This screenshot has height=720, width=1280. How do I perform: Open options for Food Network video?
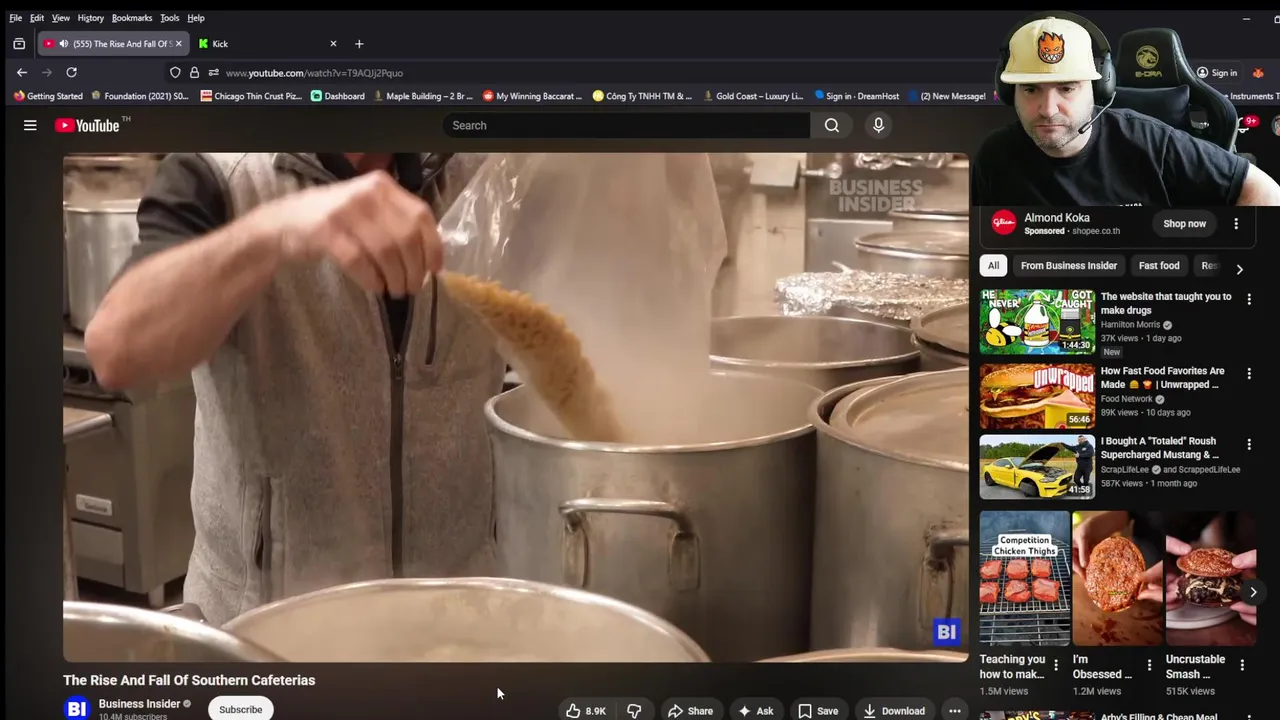[1248, 373]
